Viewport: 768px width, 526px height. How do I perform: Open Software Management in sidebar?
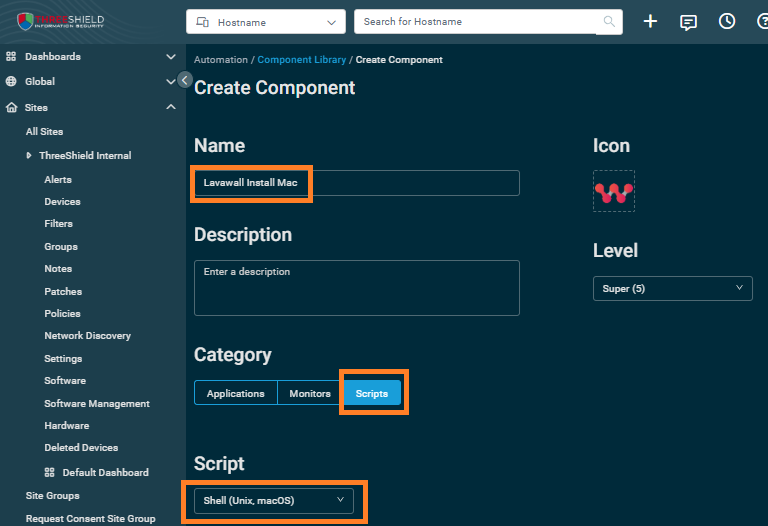(x=97, y=404)
